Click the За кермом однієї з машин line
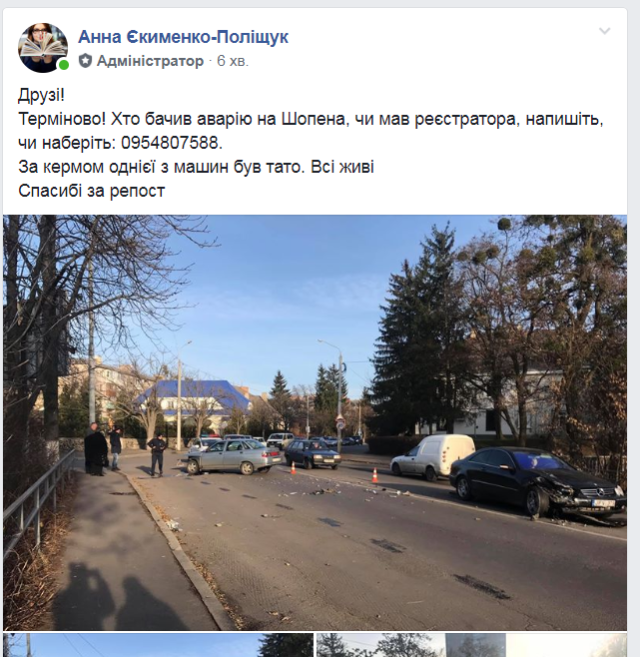 pos(196,167)
